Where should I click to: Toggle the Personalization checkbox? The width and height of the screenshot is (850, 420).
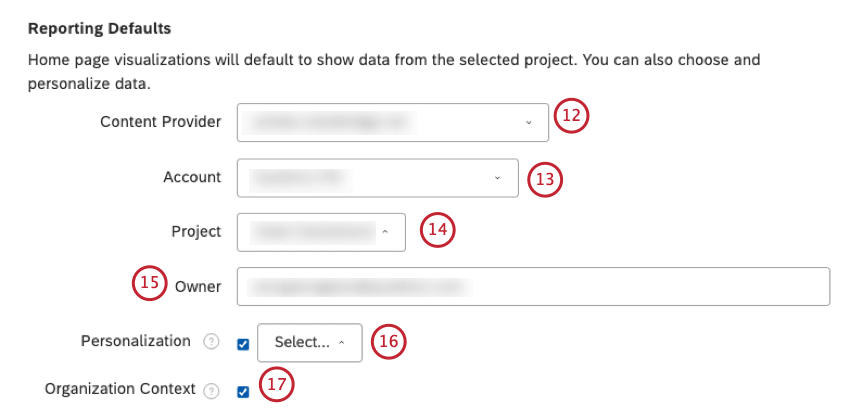[x=243, y=344]
